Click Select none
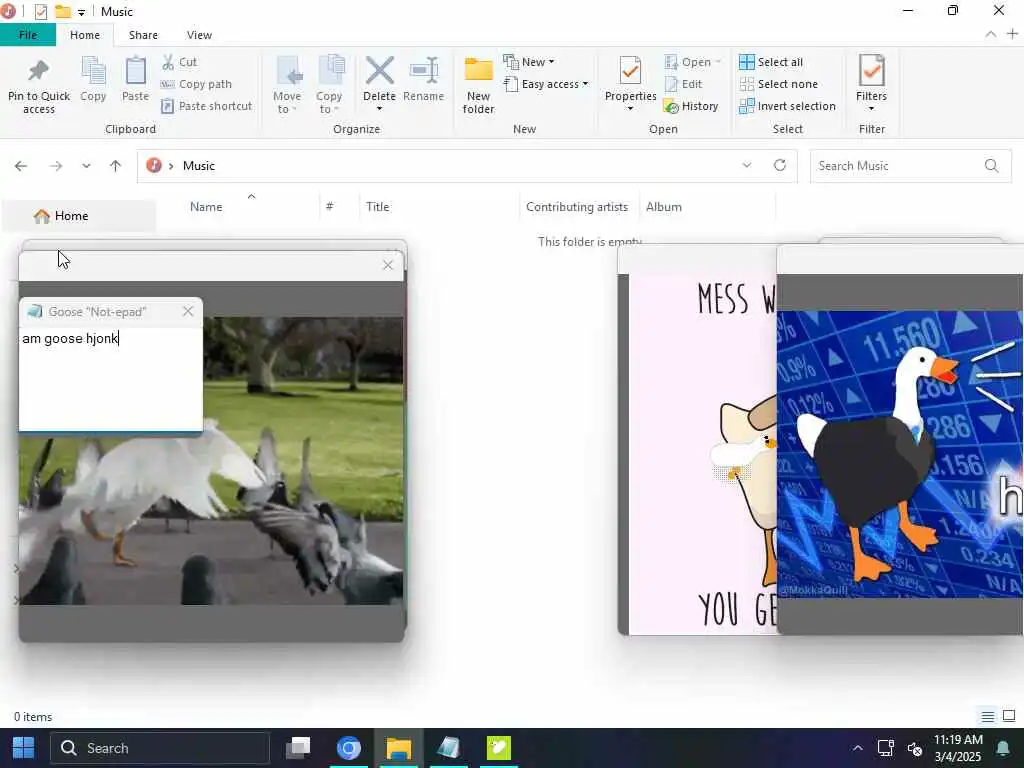1024x768 pixels. coord(778,84)
